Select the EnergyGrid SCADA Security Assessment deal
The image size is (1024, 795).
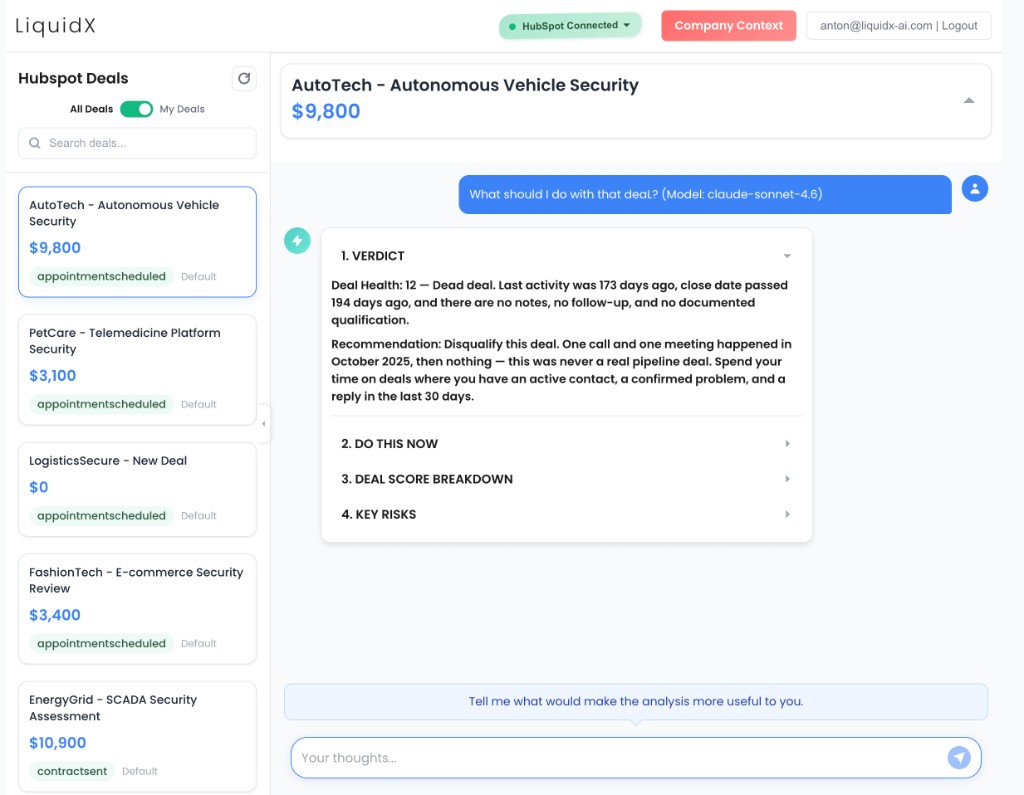pyautogui.click(x=137, y=736)
